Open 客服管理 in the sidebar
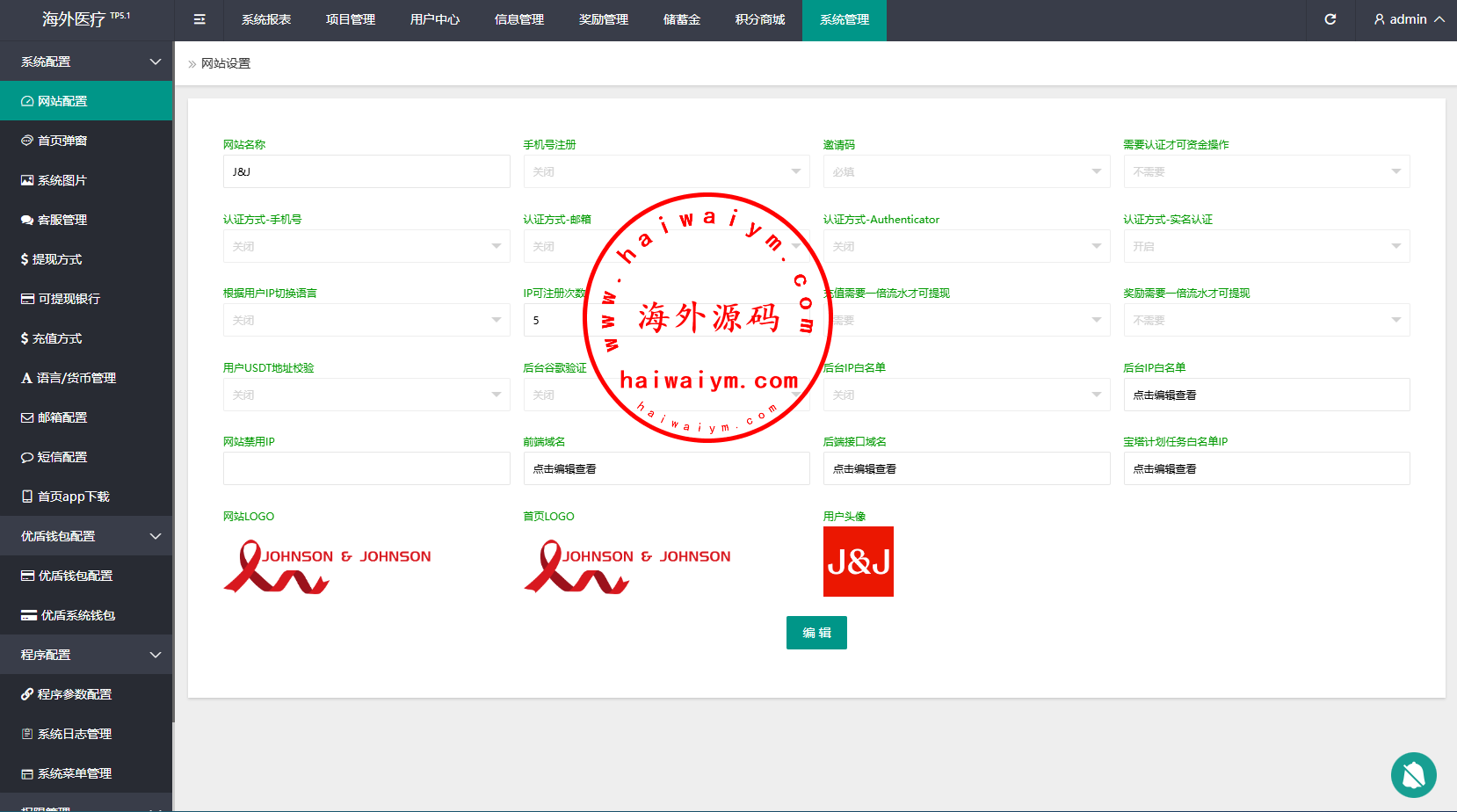Screen dimensions: 1457x812 (86, 220)
